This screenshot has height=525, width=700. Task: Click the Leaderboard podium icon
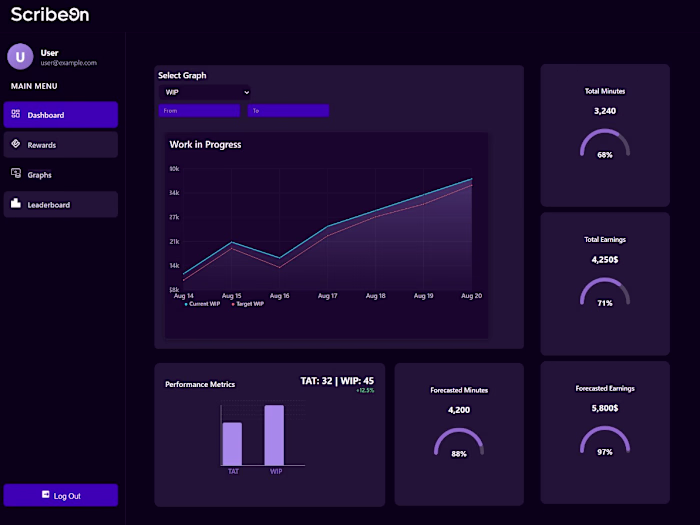16,203
